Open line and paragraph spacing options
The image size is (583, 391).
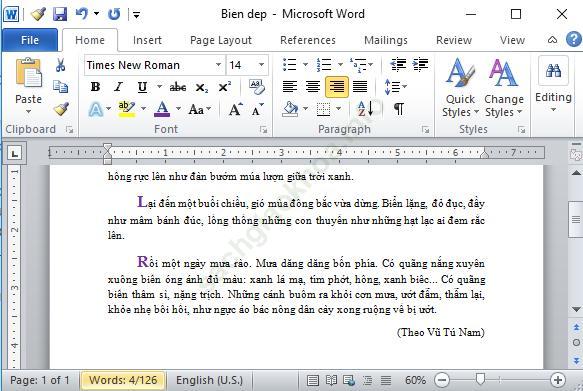click(x=395, y=87)
